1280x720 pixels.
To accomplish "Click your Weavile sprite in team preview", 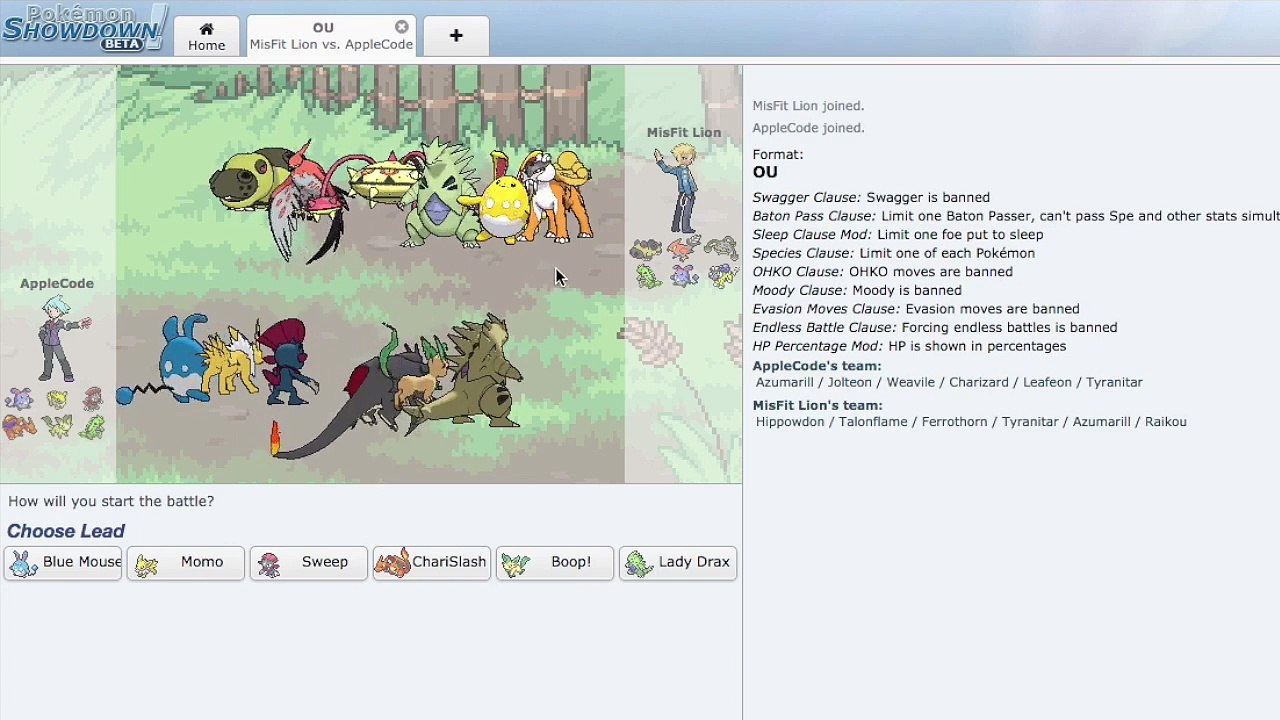I will click(x=286, y=360).
